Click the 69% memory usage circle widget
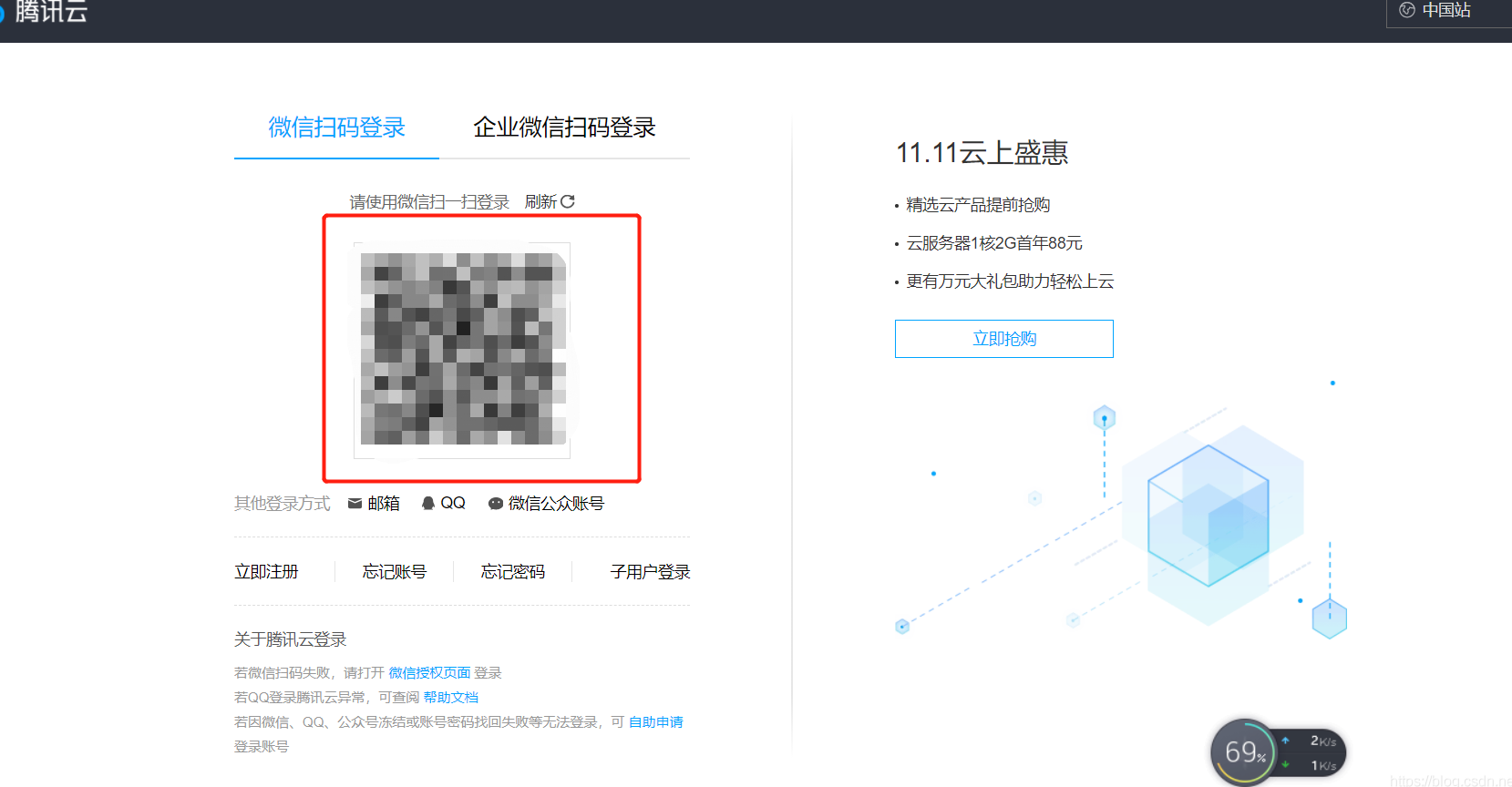The width and height of the screenshot is (1512, 787). click(x=1244, y=752)
